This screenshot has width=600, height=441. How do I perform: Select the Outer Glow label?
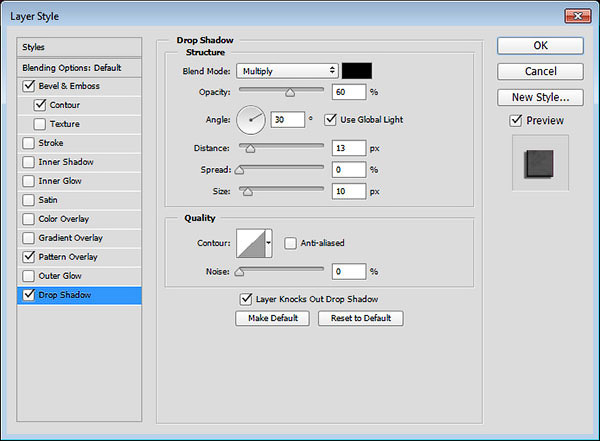pyautogui.click(x=60, y=276)
